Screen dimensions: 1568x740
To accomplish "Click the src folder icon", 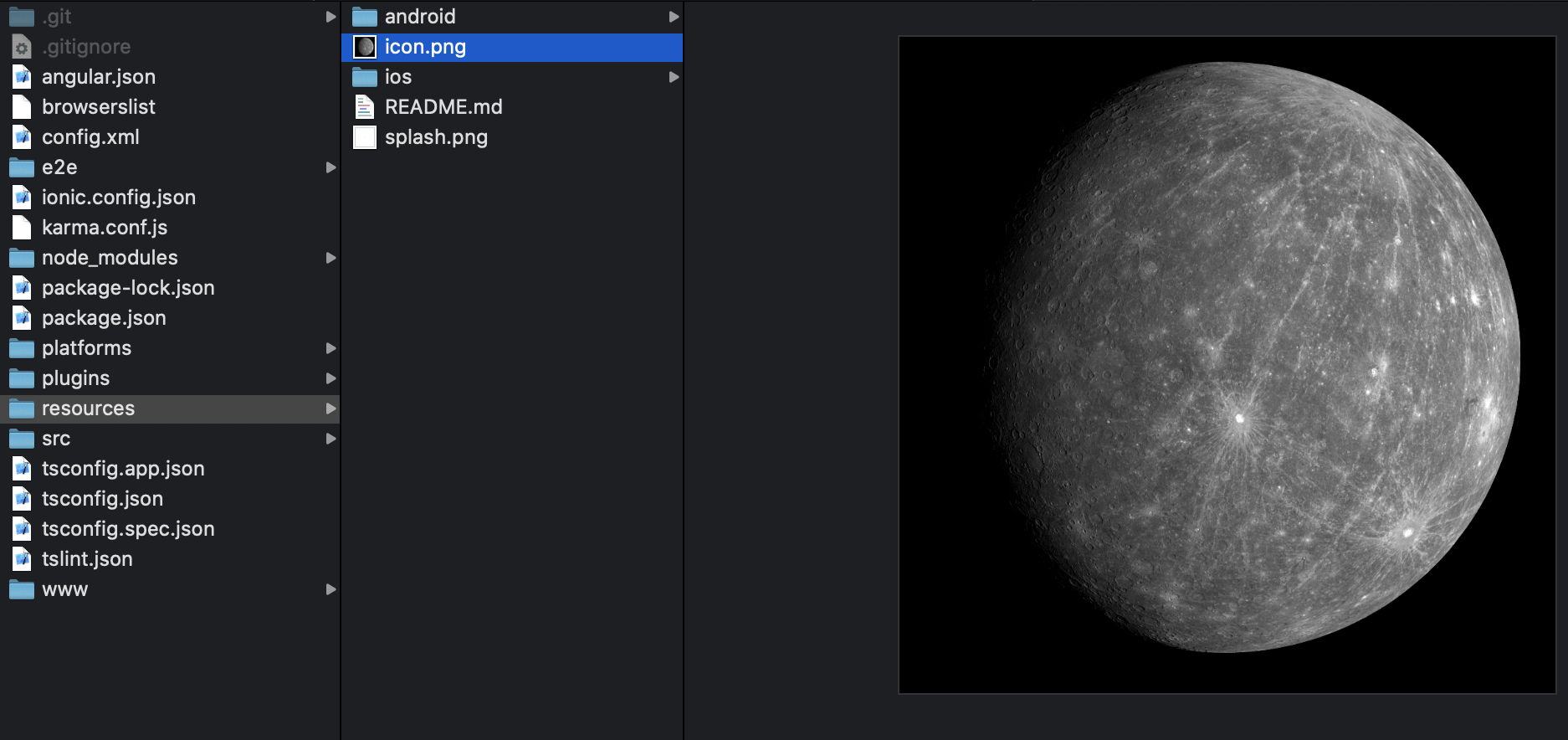I will point(21,439).
